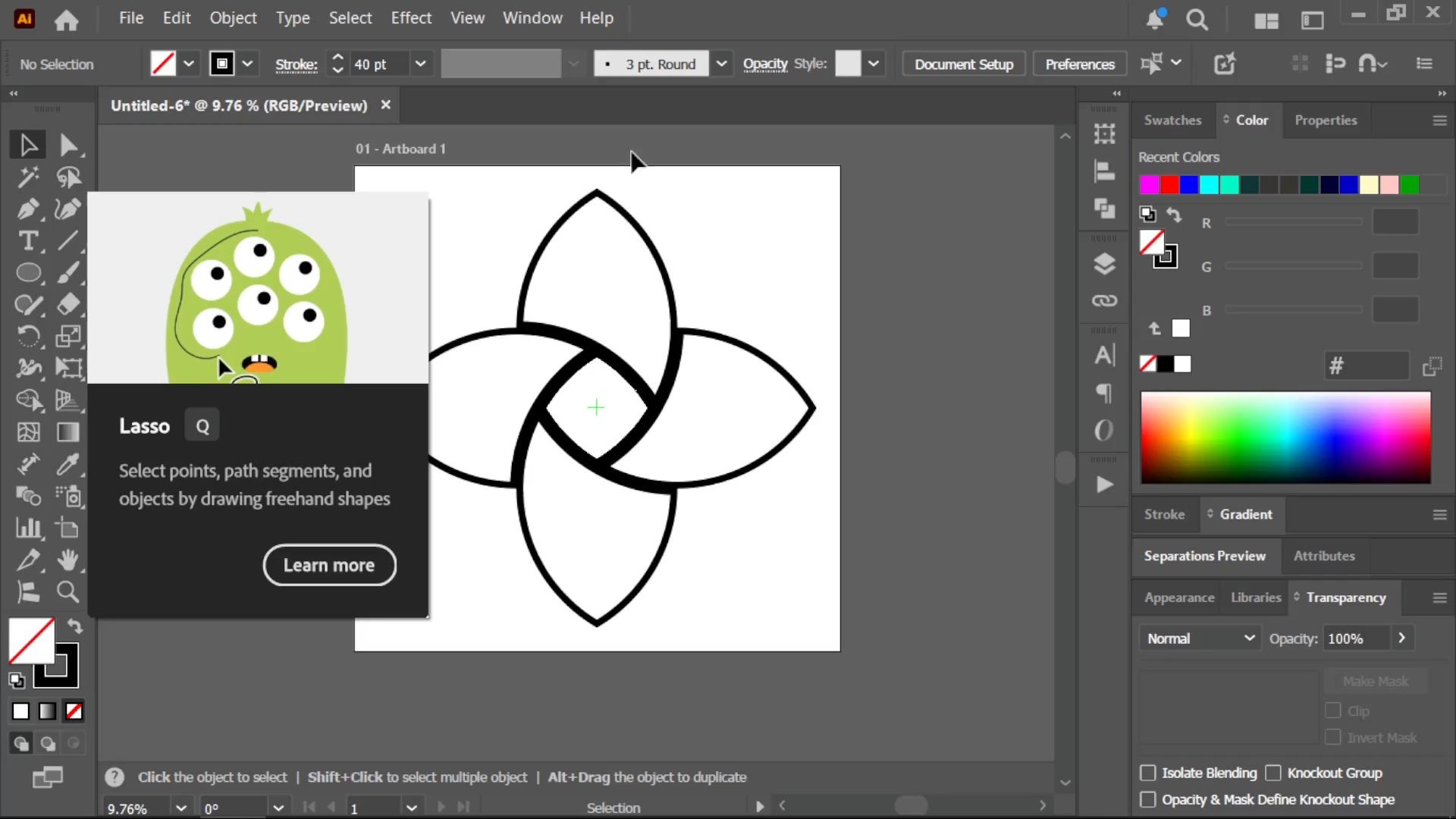The height and width of the screenshot is (819, 1456).
Task: Open the fill color dropdown in control bar
Action: [189, 64]
